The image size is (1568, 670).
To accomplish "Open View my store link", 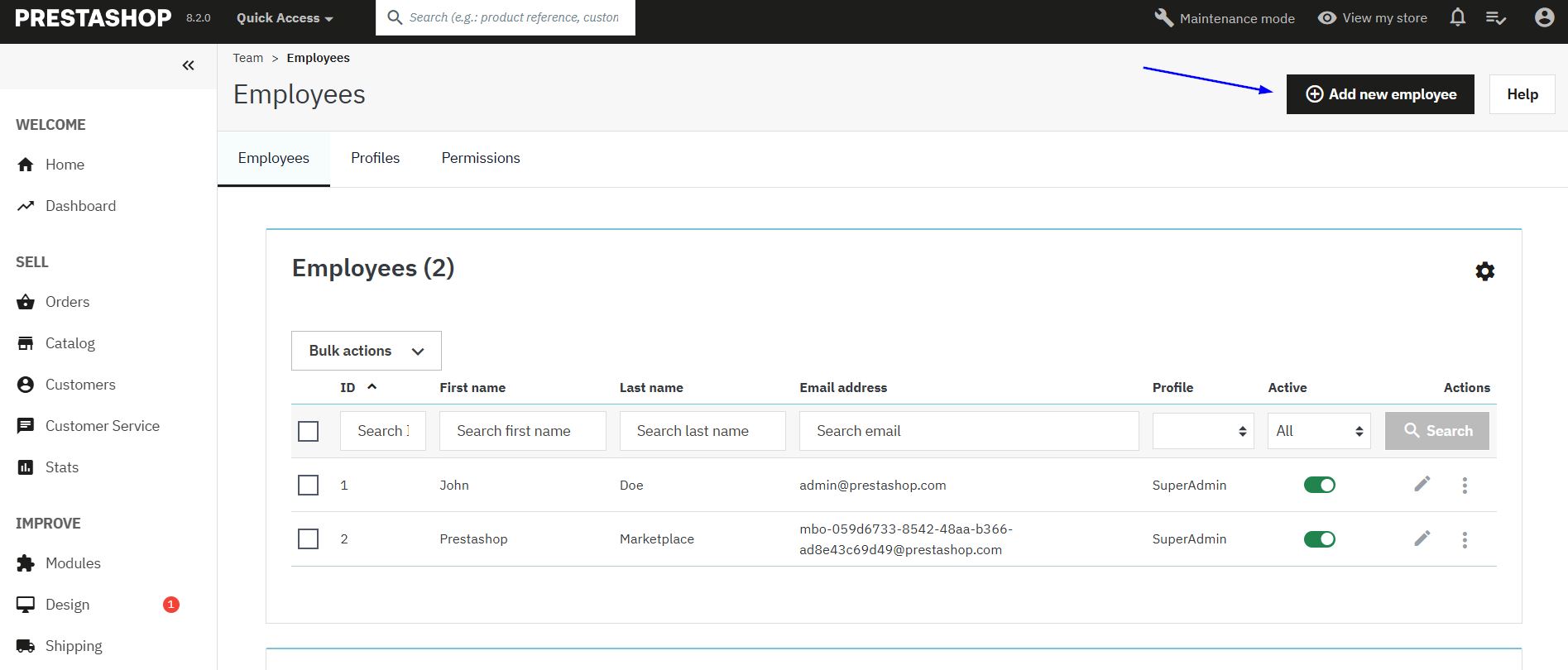I will (1373, 17).
